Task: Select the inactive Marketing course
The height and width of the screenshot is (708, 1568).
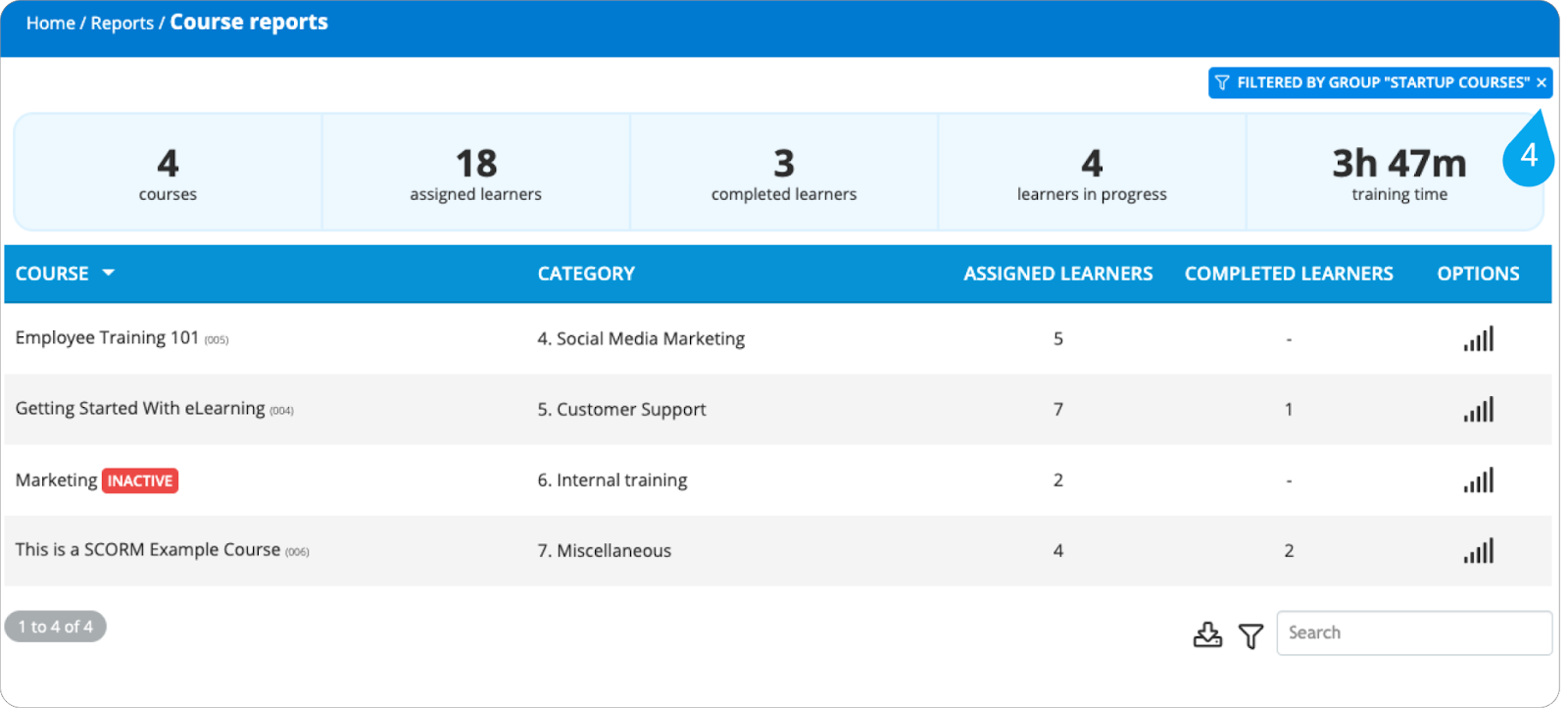Action: click(x=56, y=480)
